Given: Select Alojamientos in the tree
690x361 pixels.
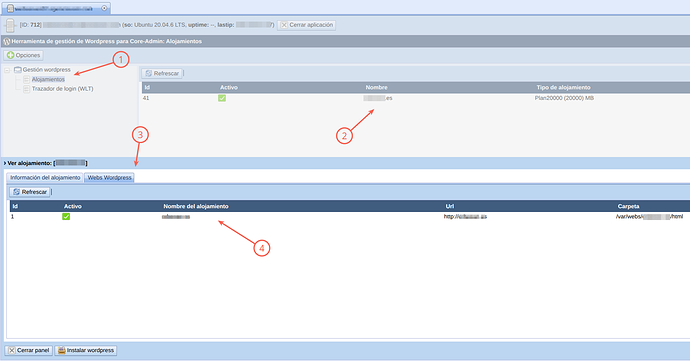Looking at the screenshot, I should (x=48, y=79).
